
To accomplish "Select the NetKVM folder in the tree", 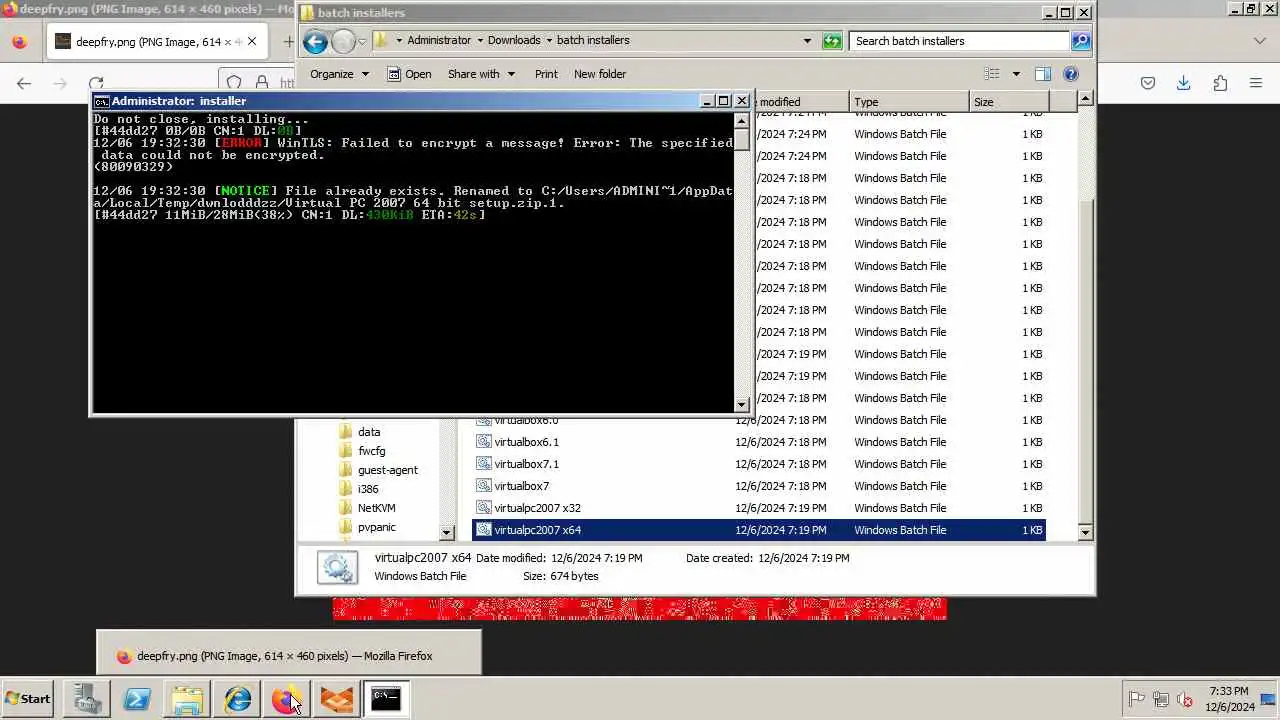I will click(377, 508).
